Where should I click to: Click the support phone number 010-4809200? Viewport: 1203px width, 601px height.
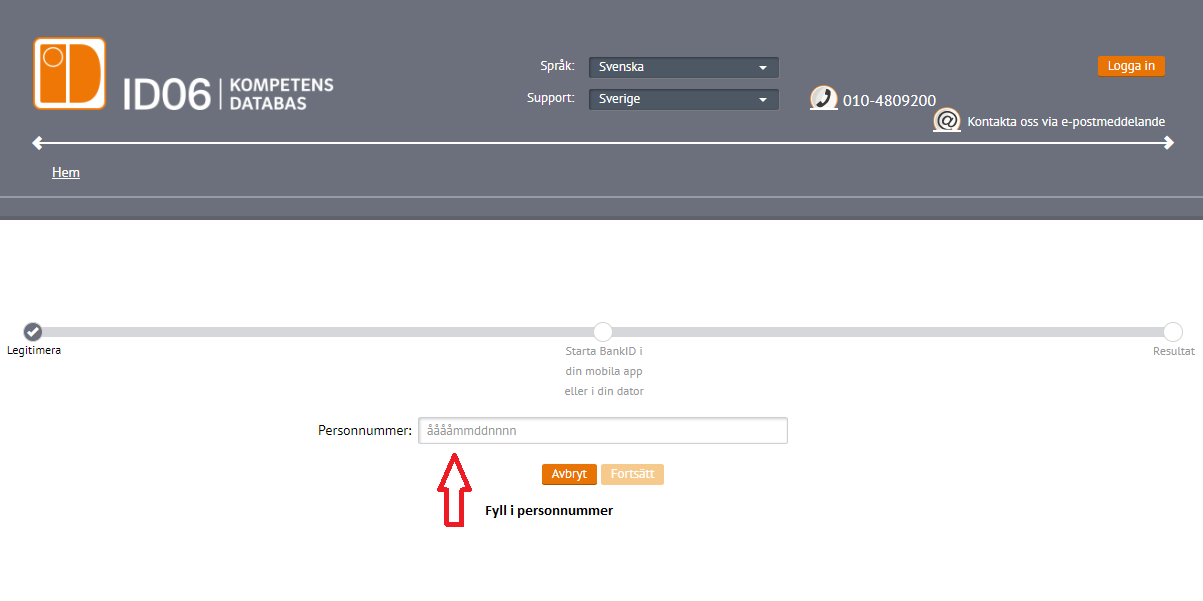pyautogui.click(x=889, y=100)
